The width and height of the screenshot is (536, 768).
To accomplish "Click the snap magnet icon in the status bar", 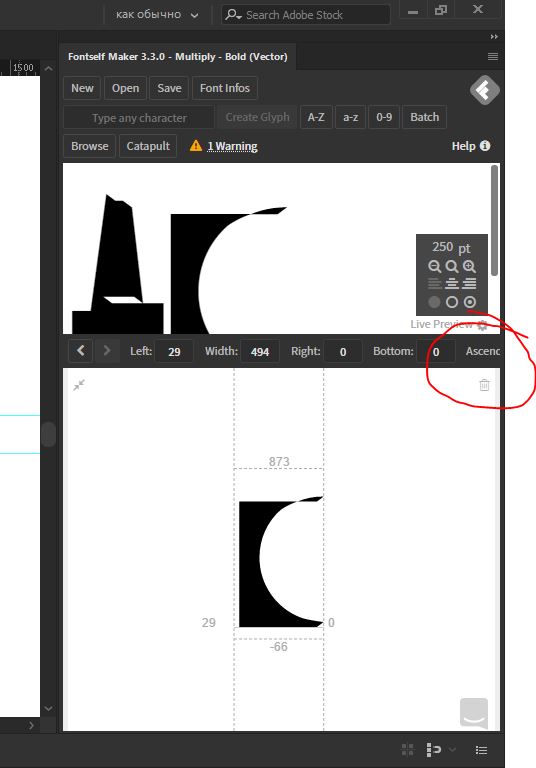I will click(x=434, y=749).
